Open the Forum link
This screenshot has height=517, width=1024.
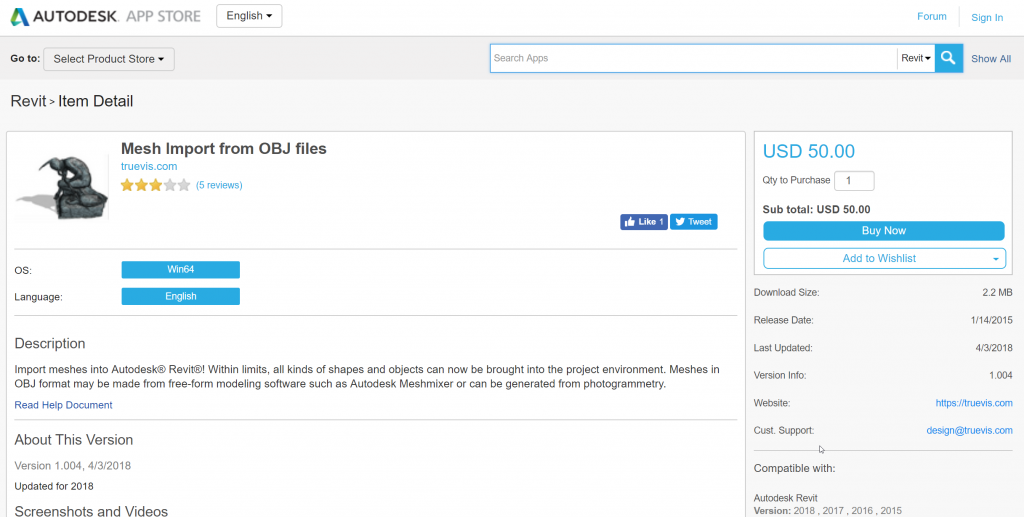coord(931,16)
